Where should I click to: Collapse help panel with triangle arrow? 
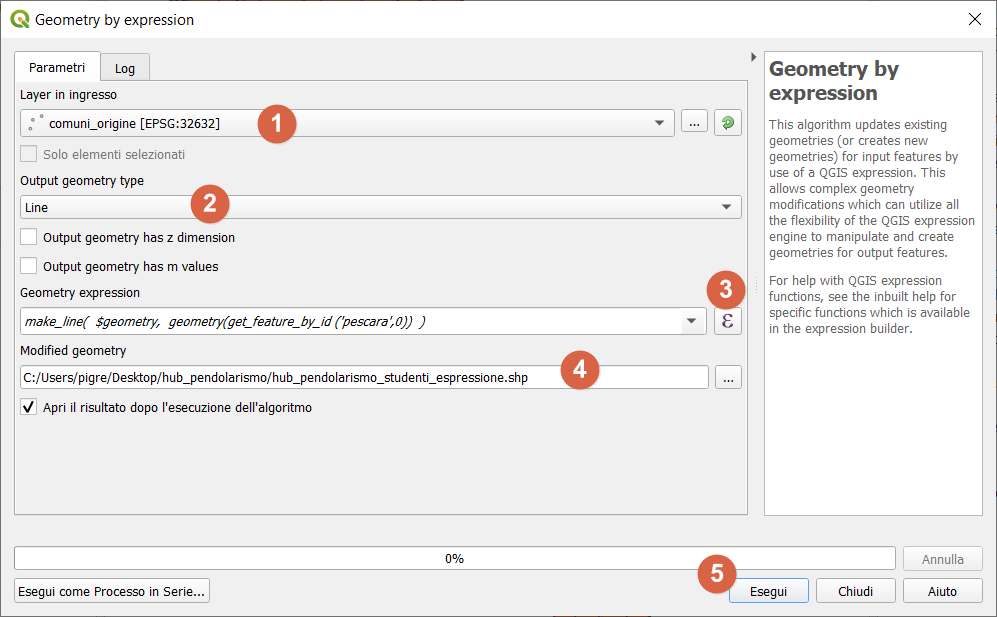[x=753, y=56]
